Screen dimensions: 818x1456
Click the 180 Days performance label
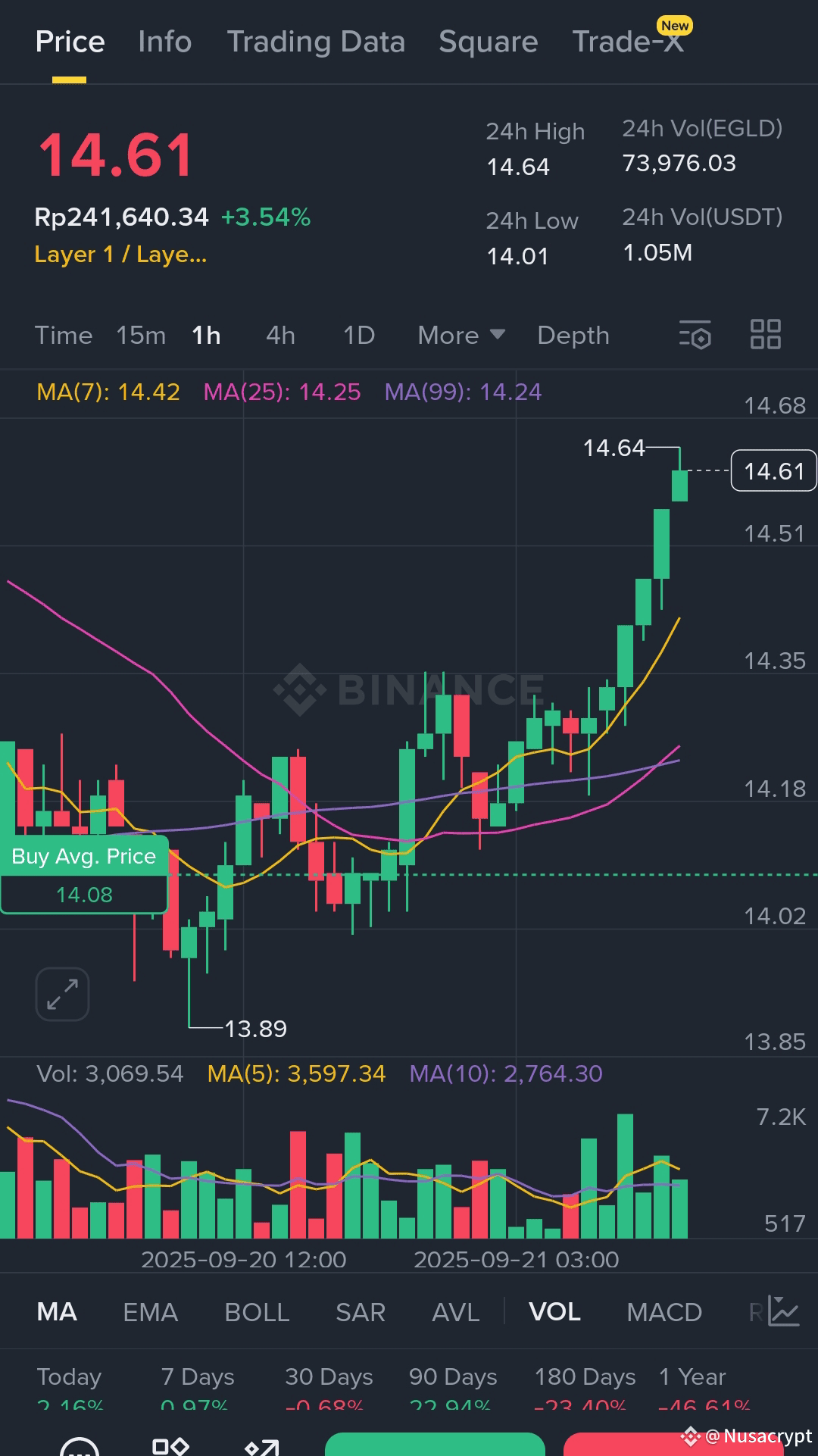(585, 1376)
